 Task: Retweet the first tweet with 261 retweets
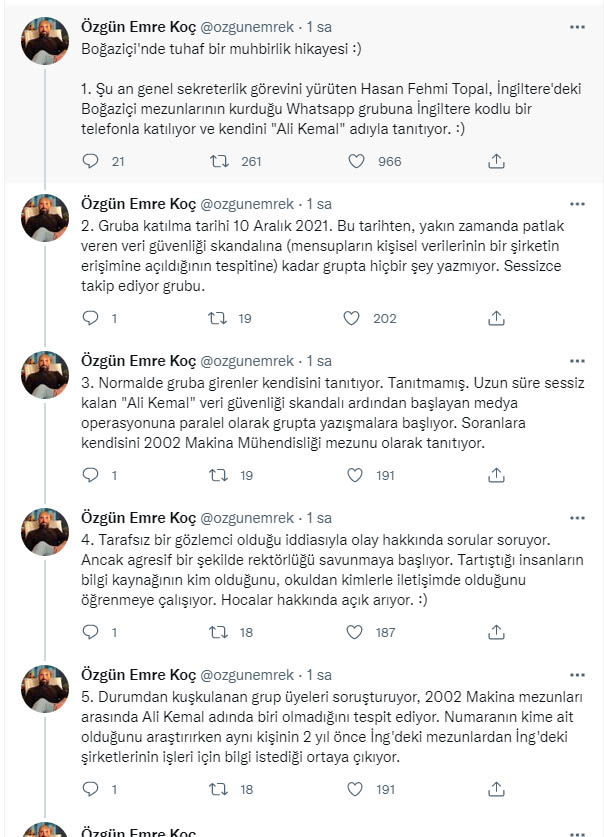pyautogui.click(x=219, y=161)
